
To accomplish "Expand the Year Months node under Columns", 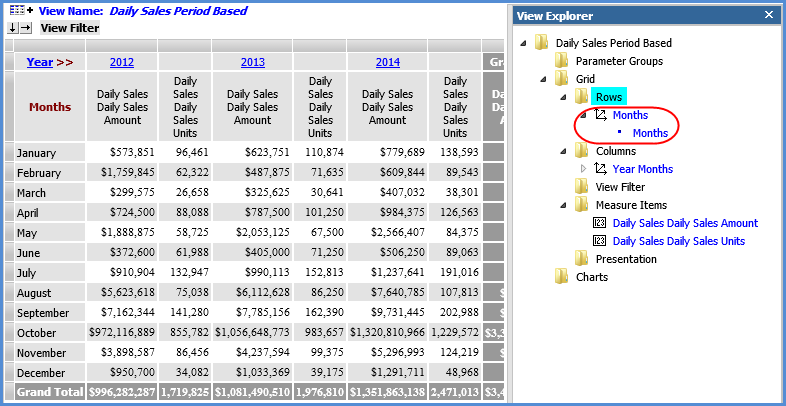I will click(584, 169).
